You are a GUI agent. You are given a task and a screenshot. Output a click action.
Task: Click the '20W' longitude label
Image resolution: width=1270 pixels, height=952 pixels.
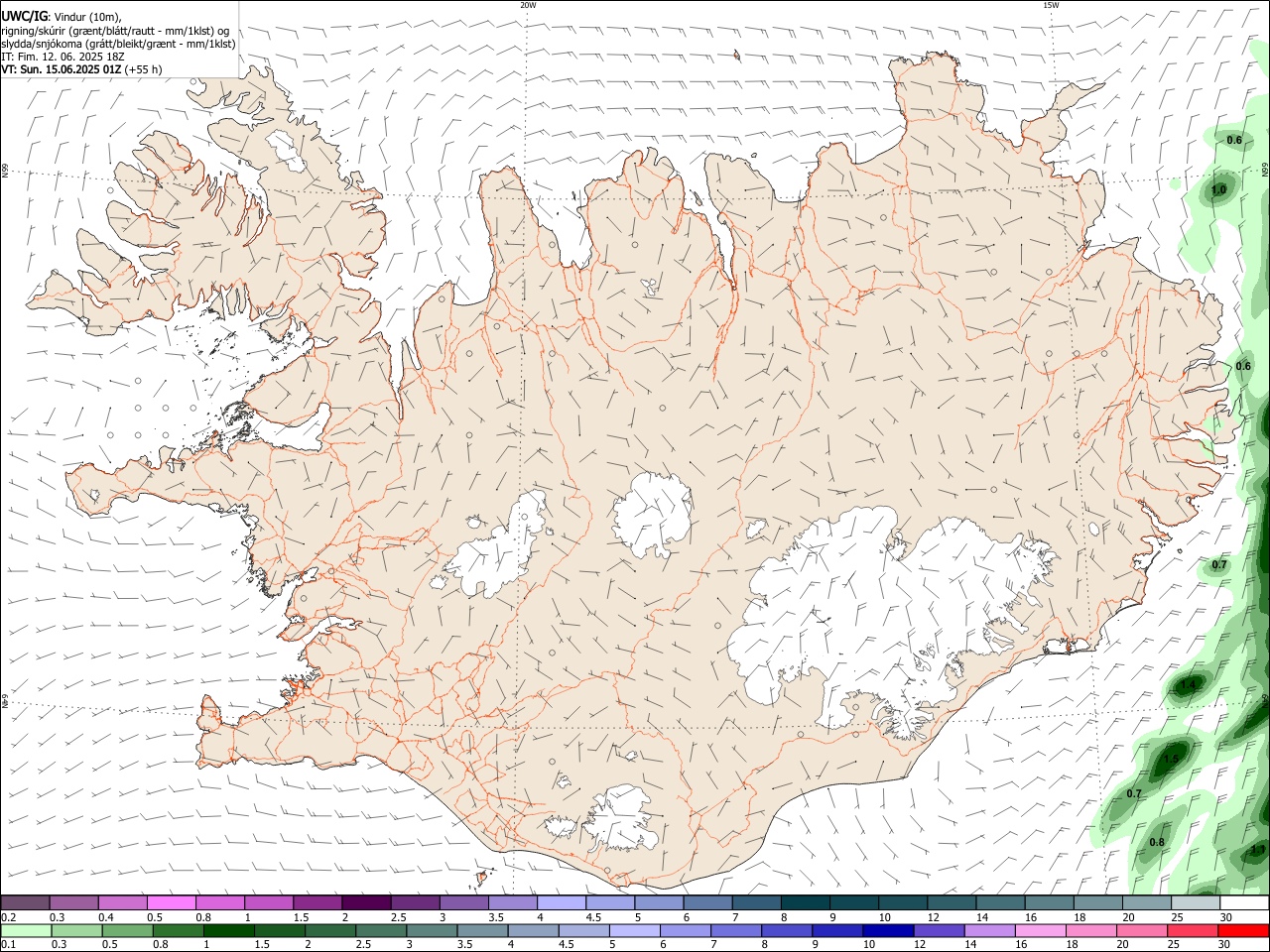point(528,5)
